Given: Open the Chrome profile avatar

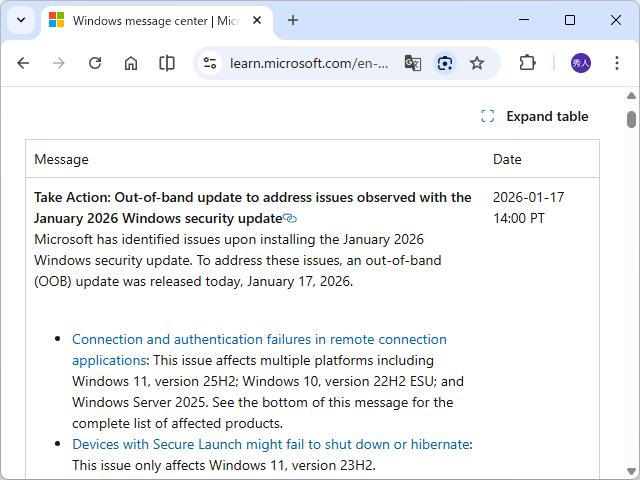Looking at the screenshot, I should (580, 63).
